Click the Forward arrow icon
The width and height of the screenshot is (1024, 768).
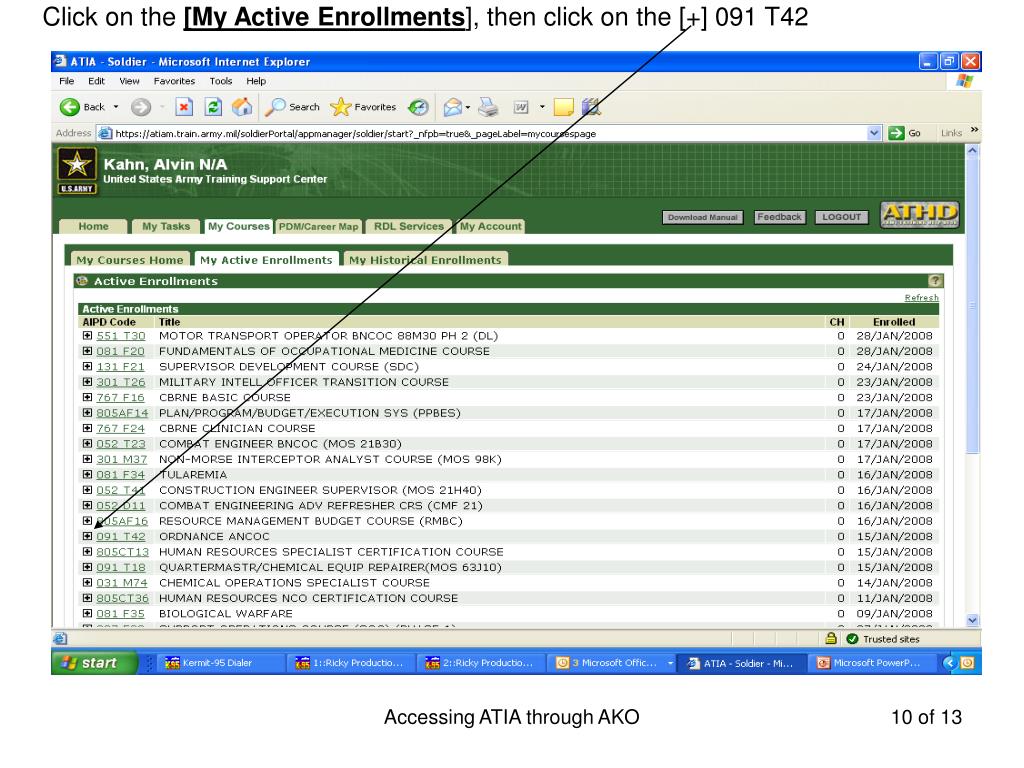click(140, 106)
